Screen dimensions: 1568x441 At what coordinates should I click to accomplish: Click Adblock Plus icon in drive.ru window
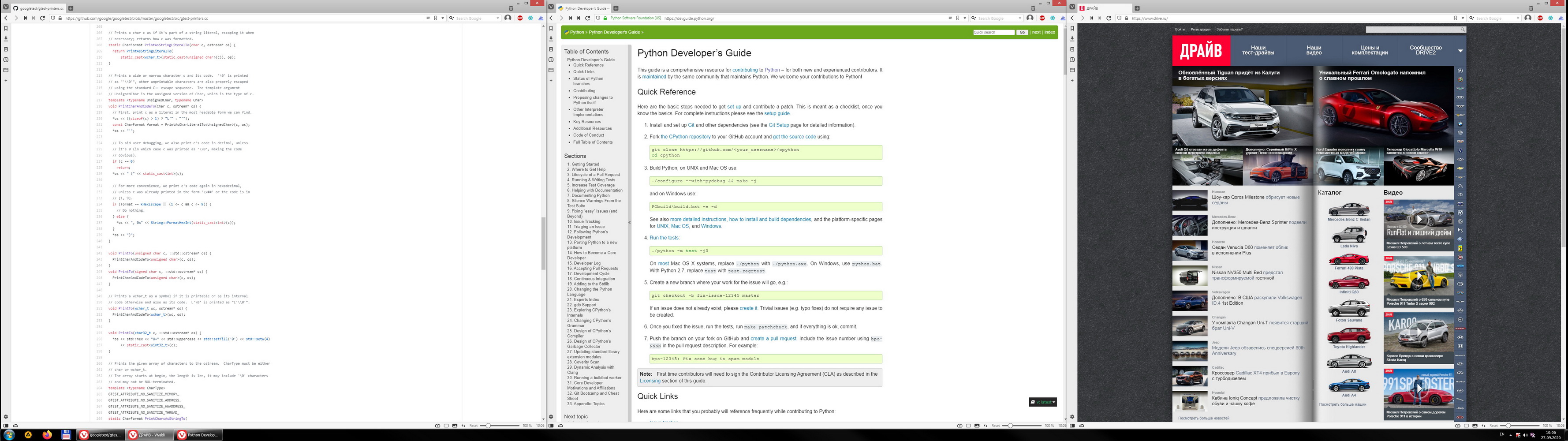1540,18
